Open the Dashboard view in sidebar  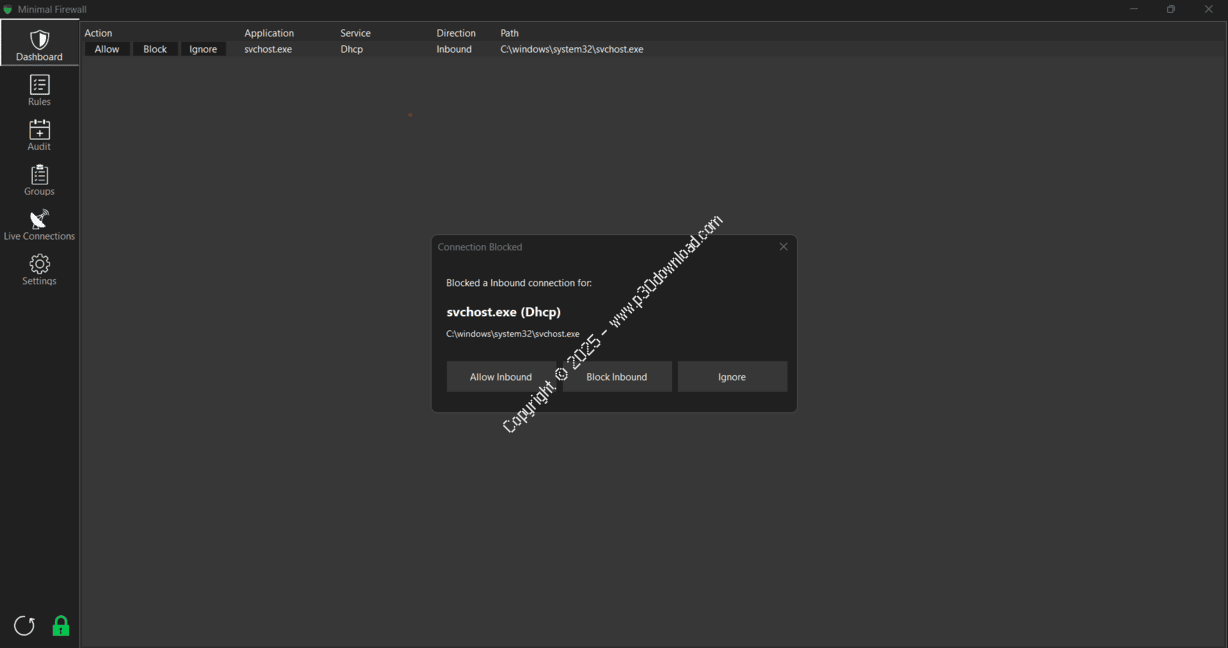click(x=39, y=45)
